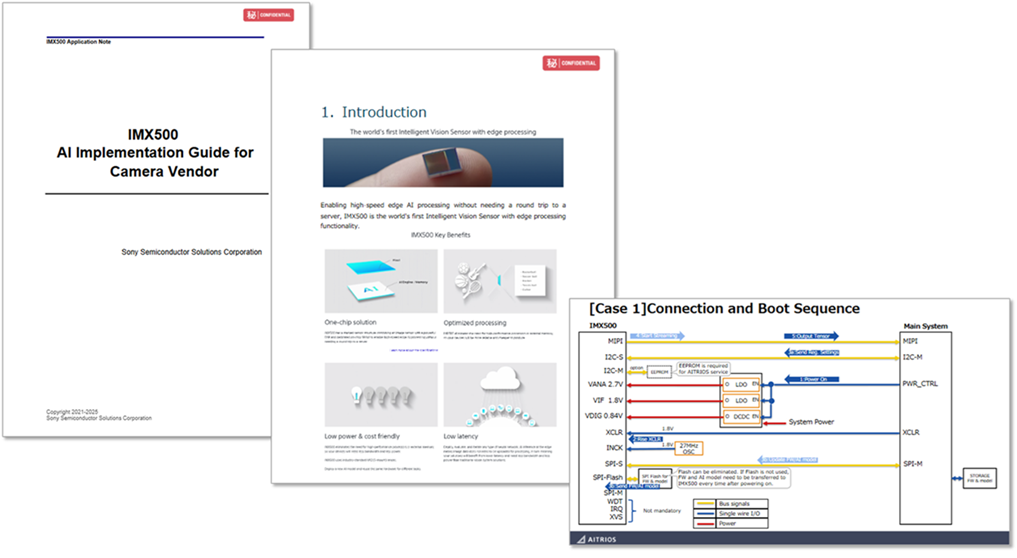This screenshot has height=558, width=1017.
Task: Click the 'Rise XCLR' arrow
Action: pyautogui.click(x=645, y=439)
